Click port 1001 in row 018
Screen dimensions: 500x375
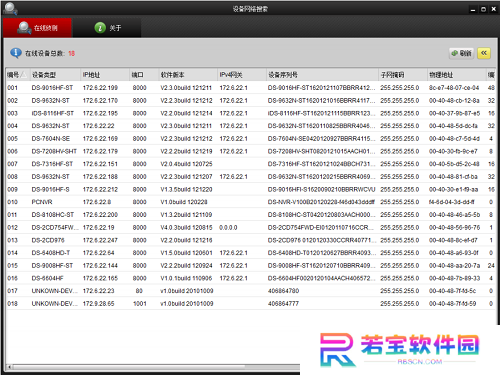pyautogui.click(x=140, y=303)
